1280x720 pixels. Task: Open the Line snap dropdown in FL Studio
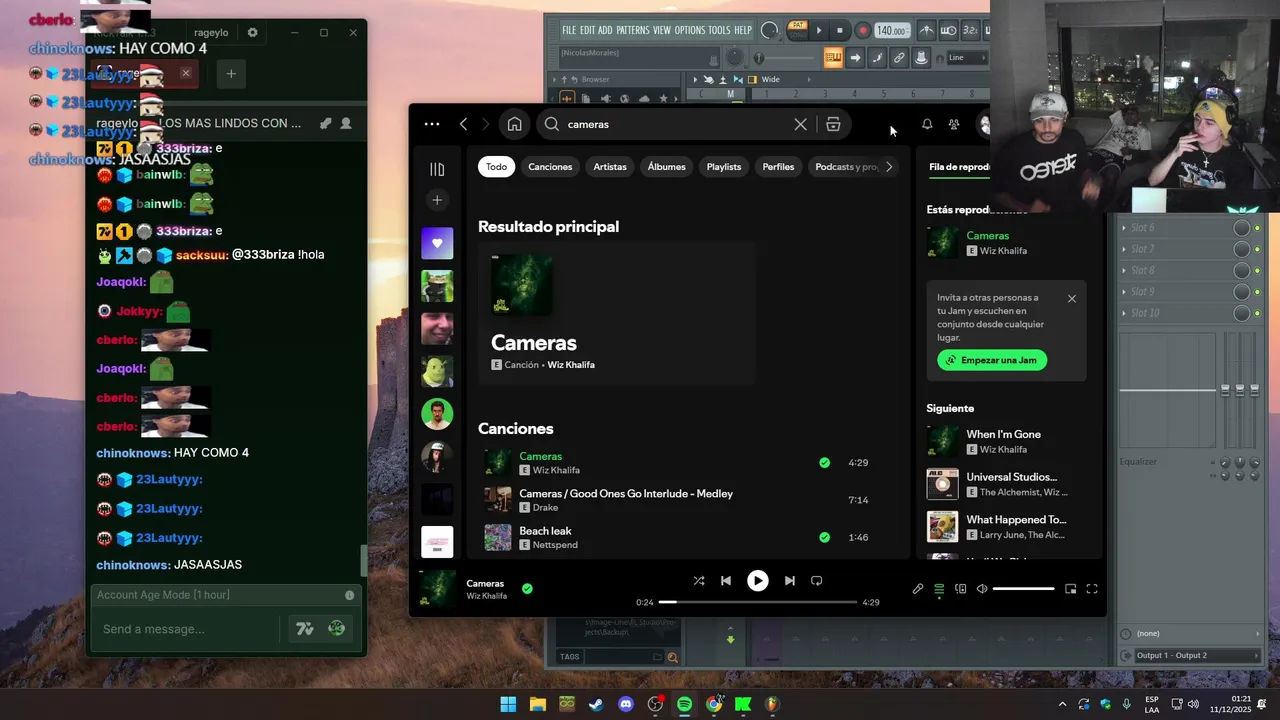965,58
